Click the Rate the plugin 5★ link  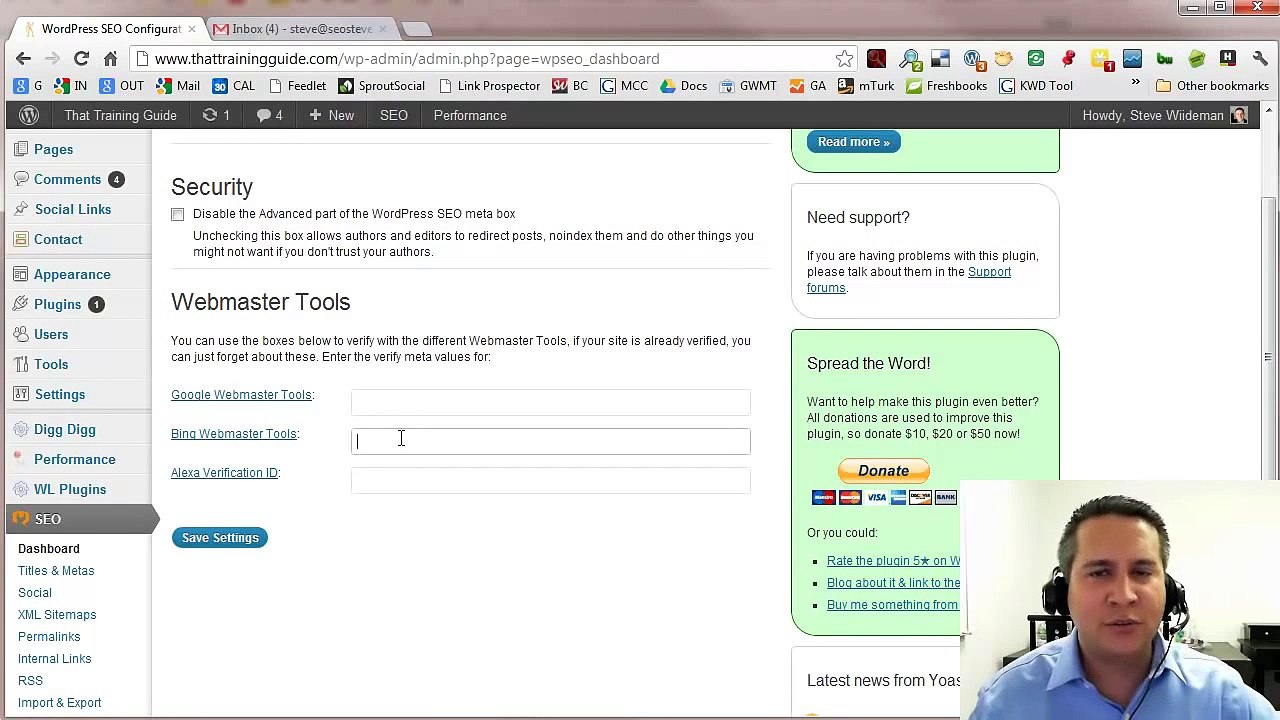pyautogui.click(x=893, y=561)
